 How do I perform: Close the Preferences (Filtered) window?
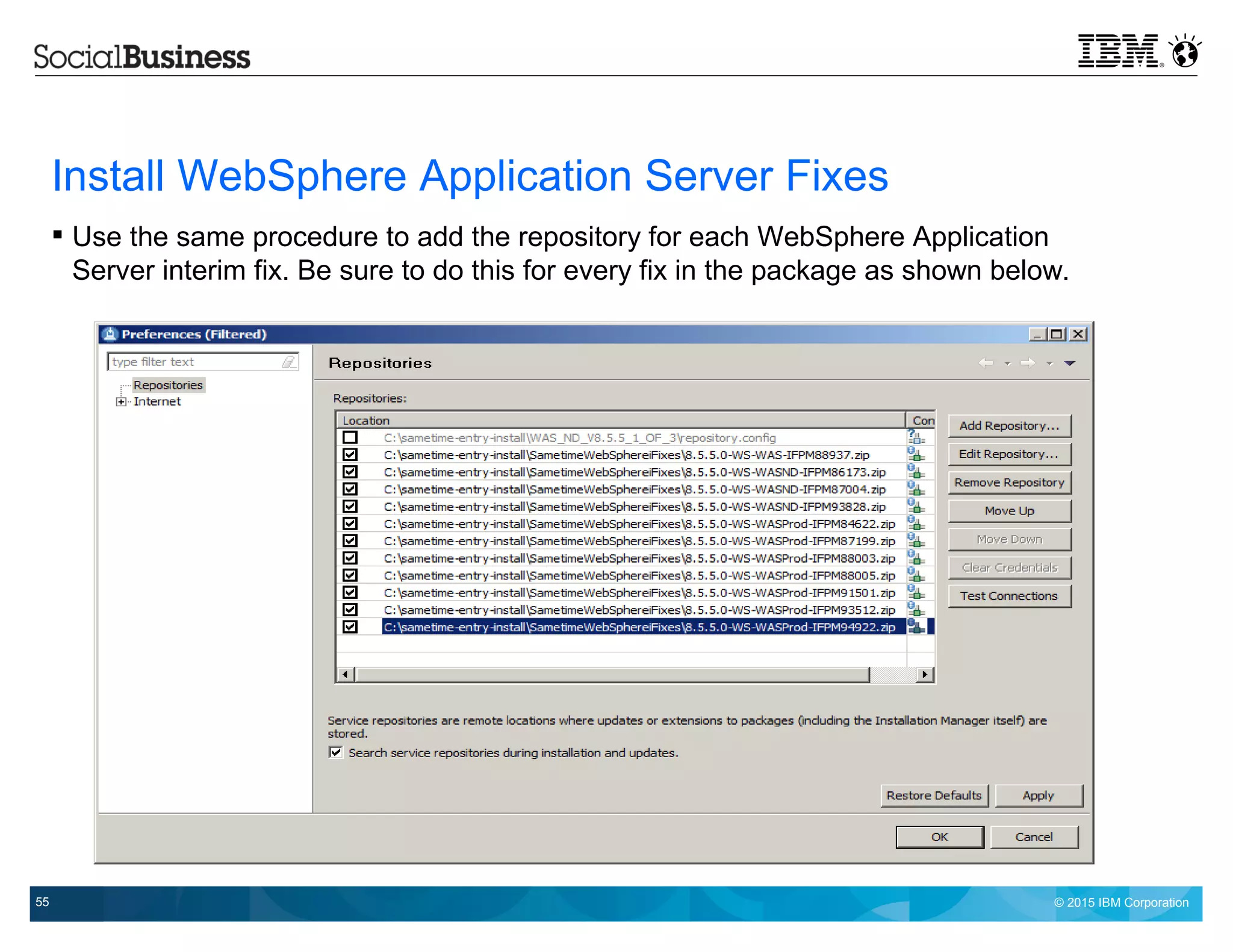[x=1078, y=334]
